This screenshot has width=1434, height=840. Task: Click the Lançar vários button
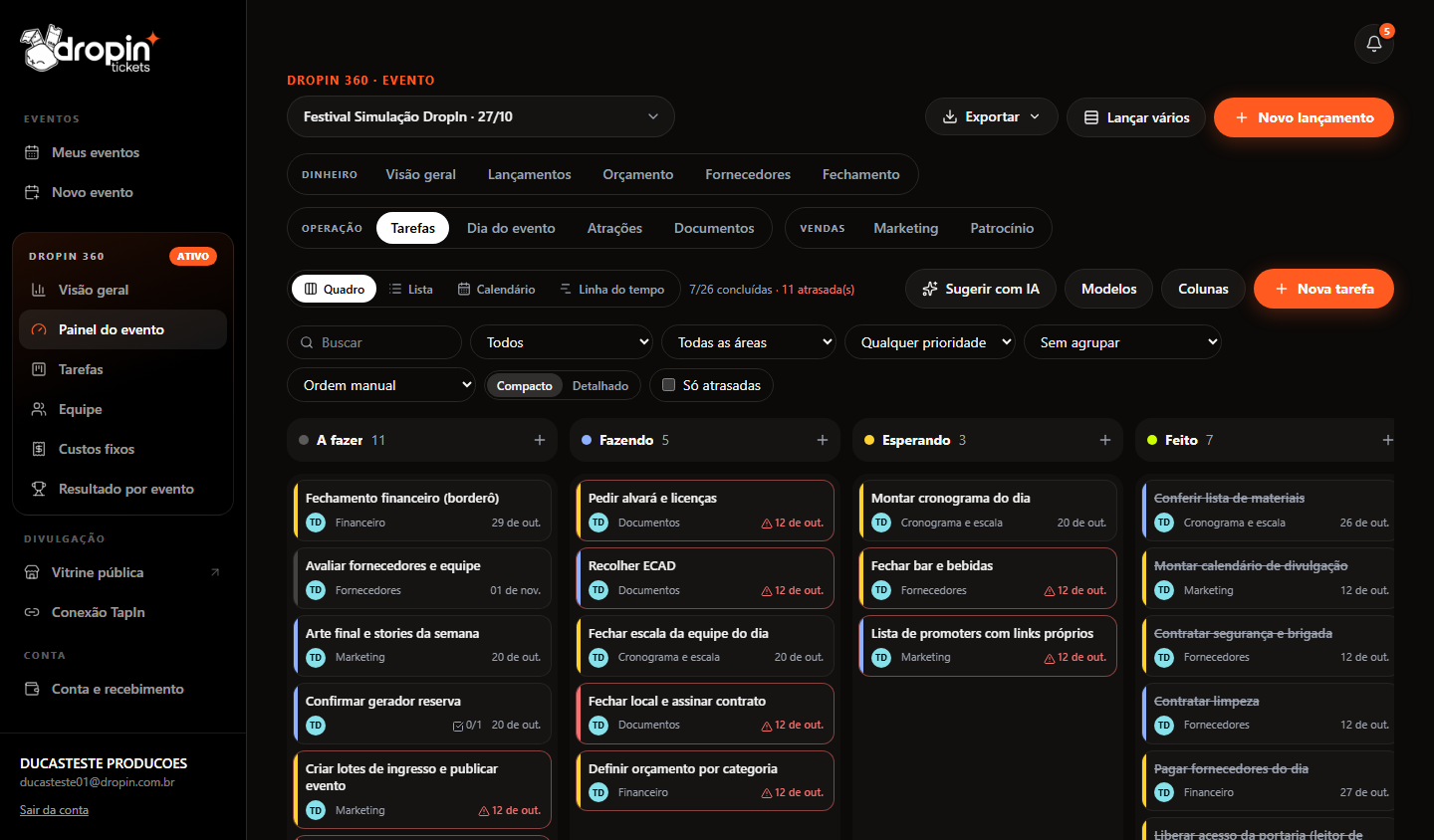click(1136, 117)
